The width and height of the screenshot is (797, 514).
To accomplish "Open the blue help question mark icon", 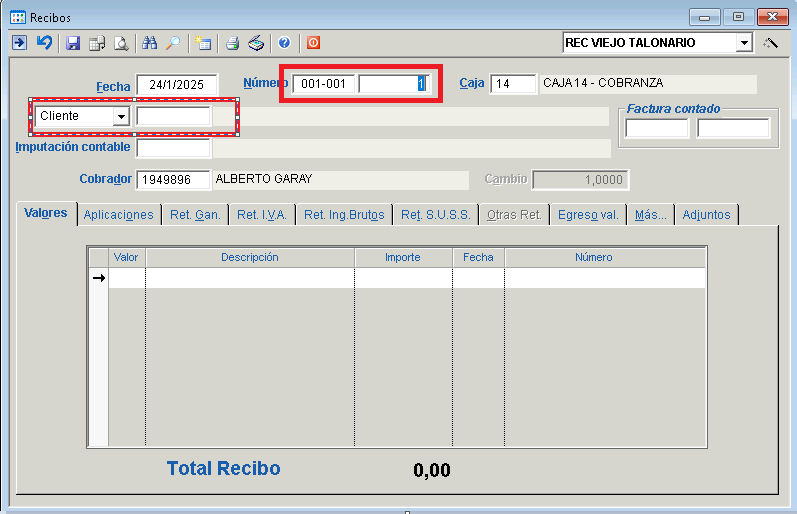I will (285, 43).
